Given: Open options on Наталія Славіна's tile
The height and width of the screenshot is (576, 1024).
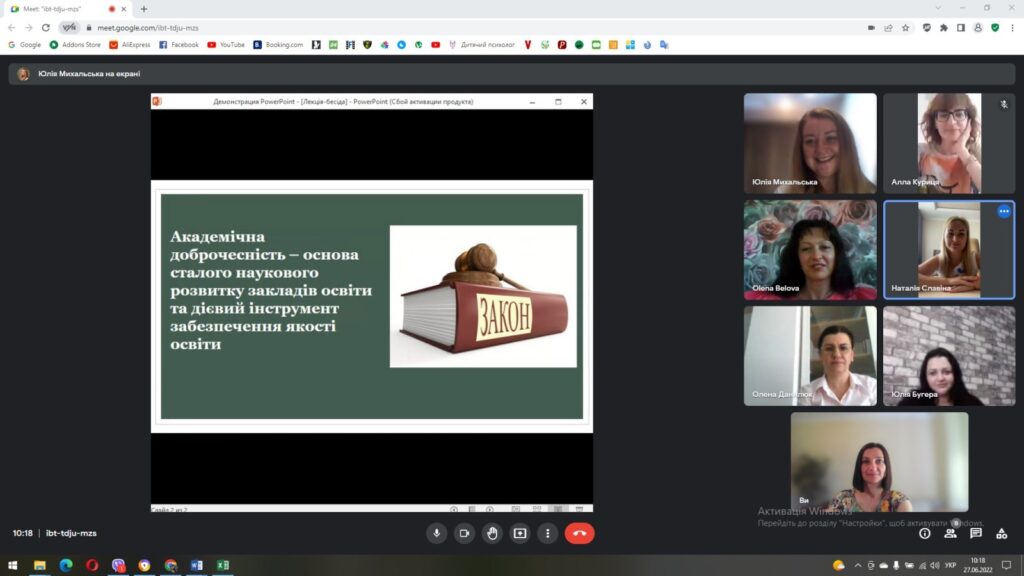Looking at the screenshot, I should (1003, 211).
